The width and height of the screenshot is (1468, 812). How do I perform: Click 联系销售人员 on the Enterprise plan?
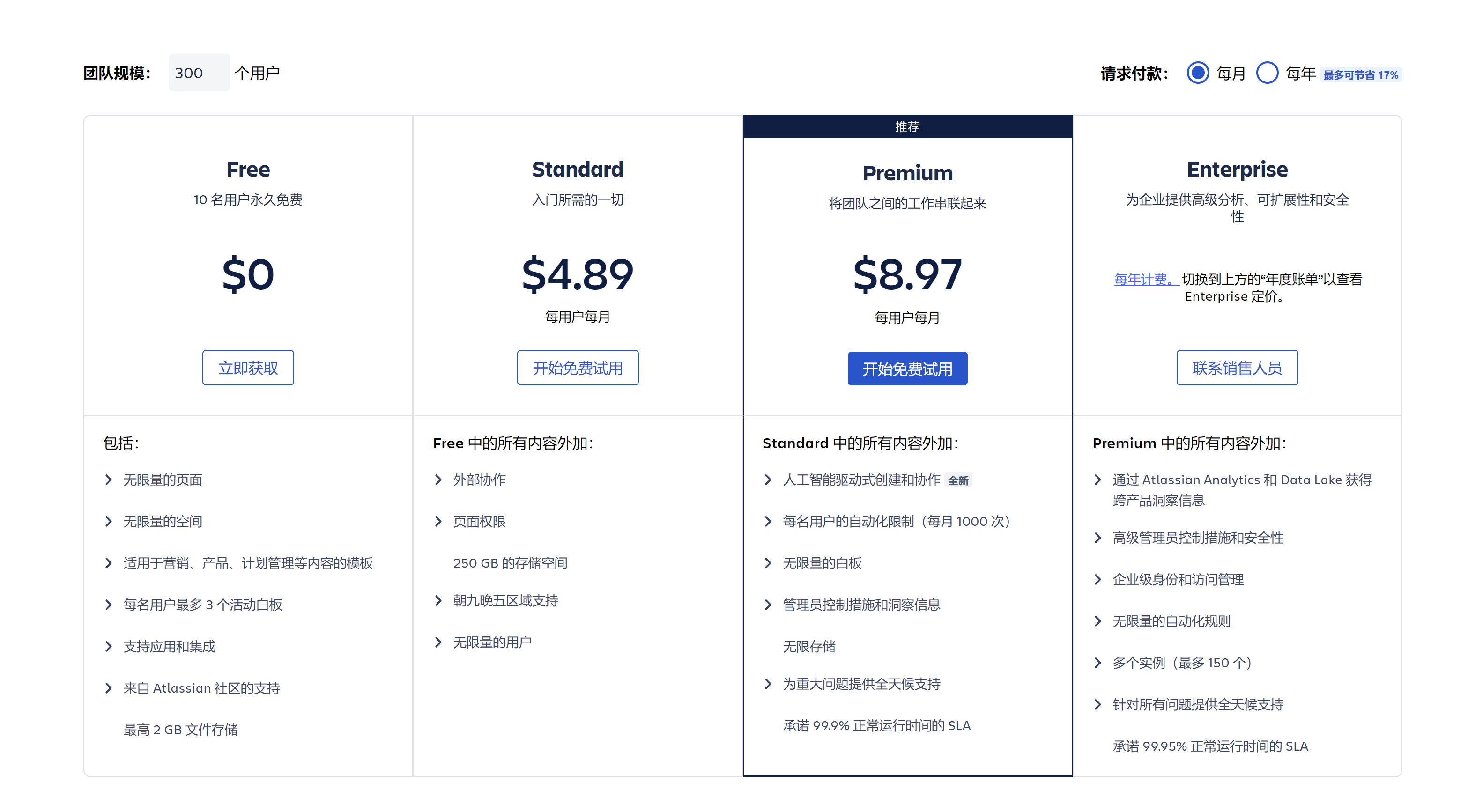(x=1237, y=368)
